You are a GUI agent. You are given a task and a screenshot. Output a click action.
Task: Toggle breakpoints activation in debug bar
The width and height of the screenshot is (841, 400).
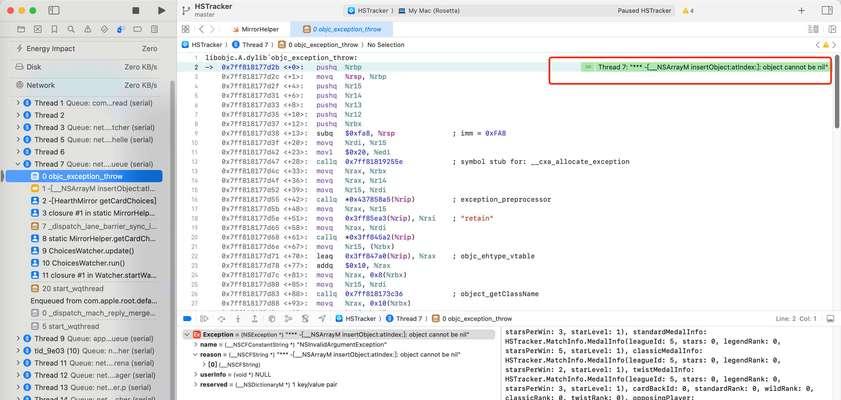[187, 318]
